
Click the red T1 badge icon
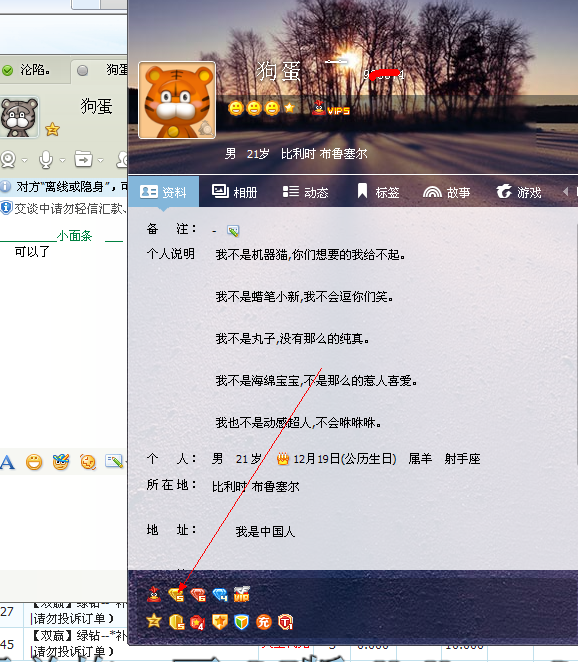pyautogui.click(x=285, y=621)
